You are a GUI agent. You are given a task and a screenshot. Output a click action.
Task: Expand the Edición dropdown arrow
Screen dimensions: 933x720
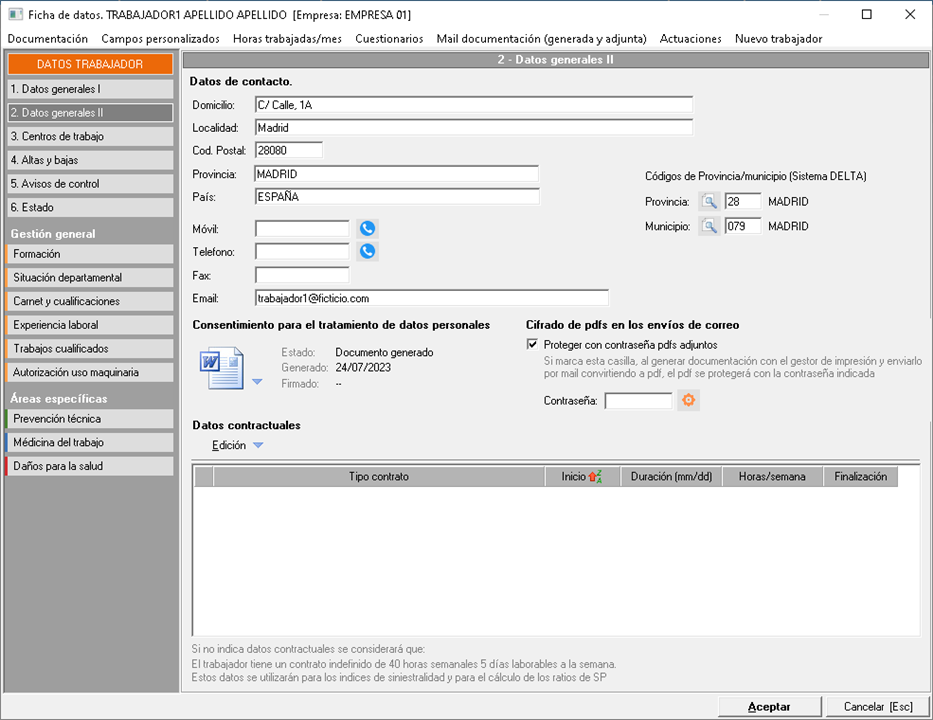pos(257,446)
